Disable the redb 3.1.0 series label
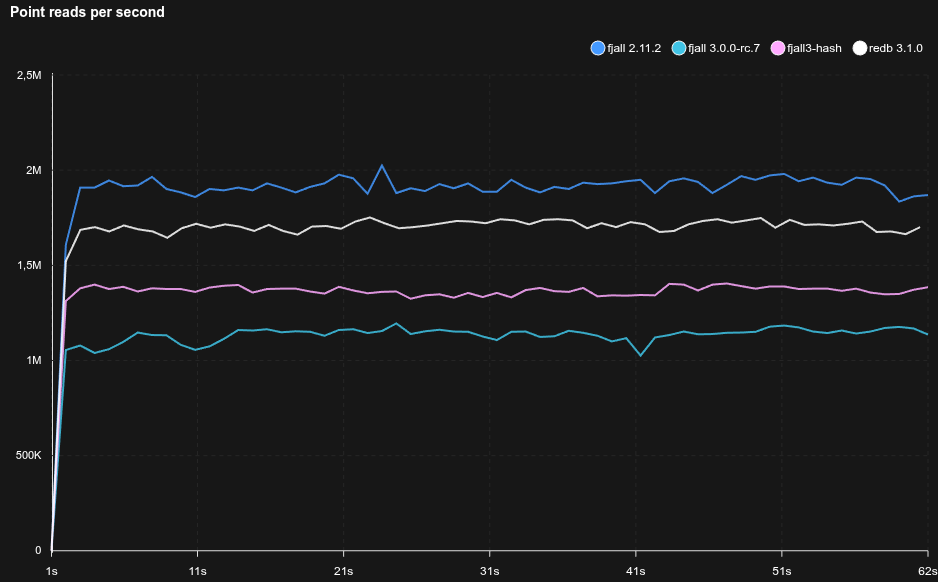Image resolution: width=938 pixels, height=582 pixels. point(895,48)
